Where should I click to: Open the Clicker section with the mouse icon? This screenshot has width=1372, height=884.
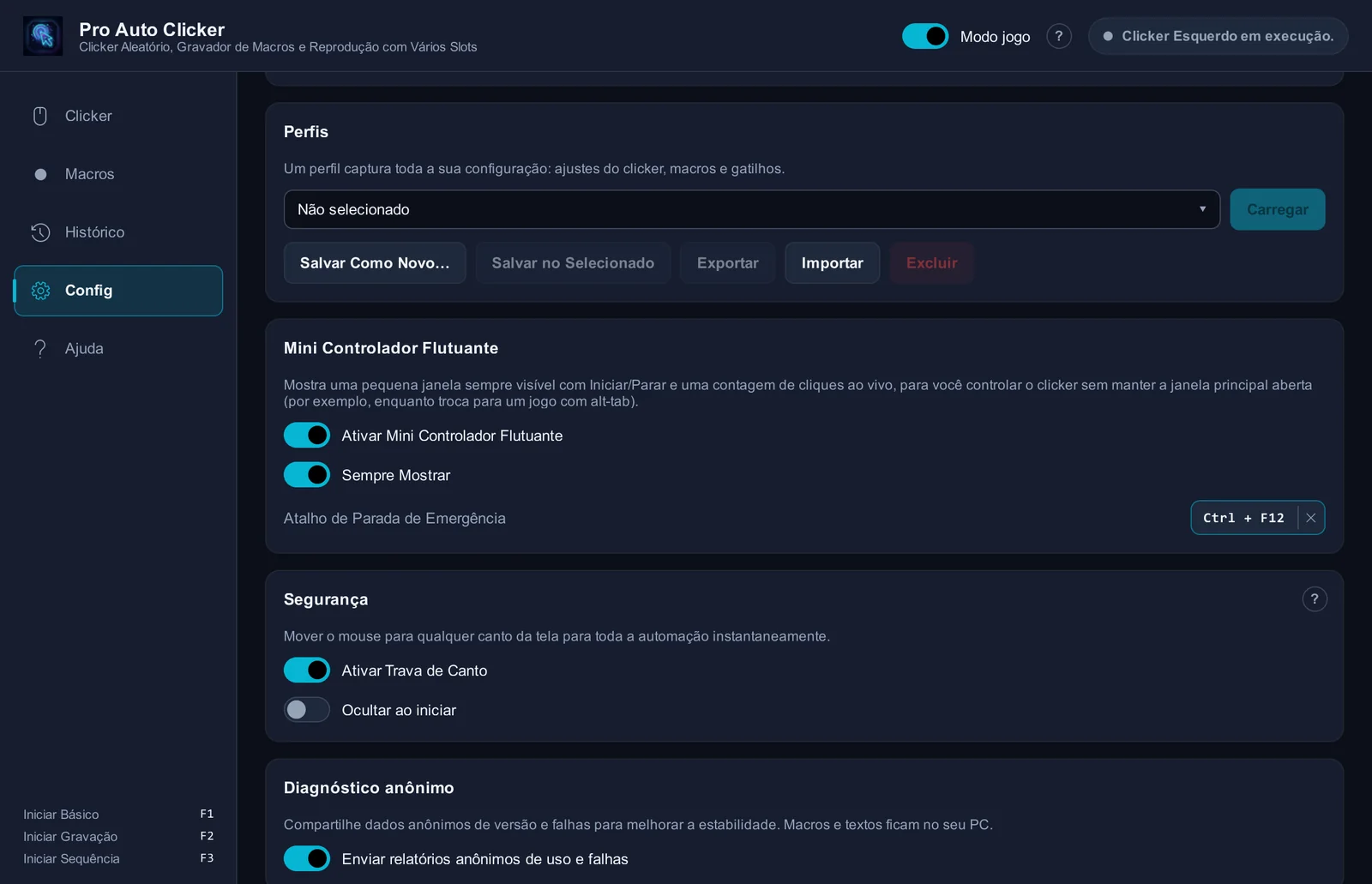40,116
